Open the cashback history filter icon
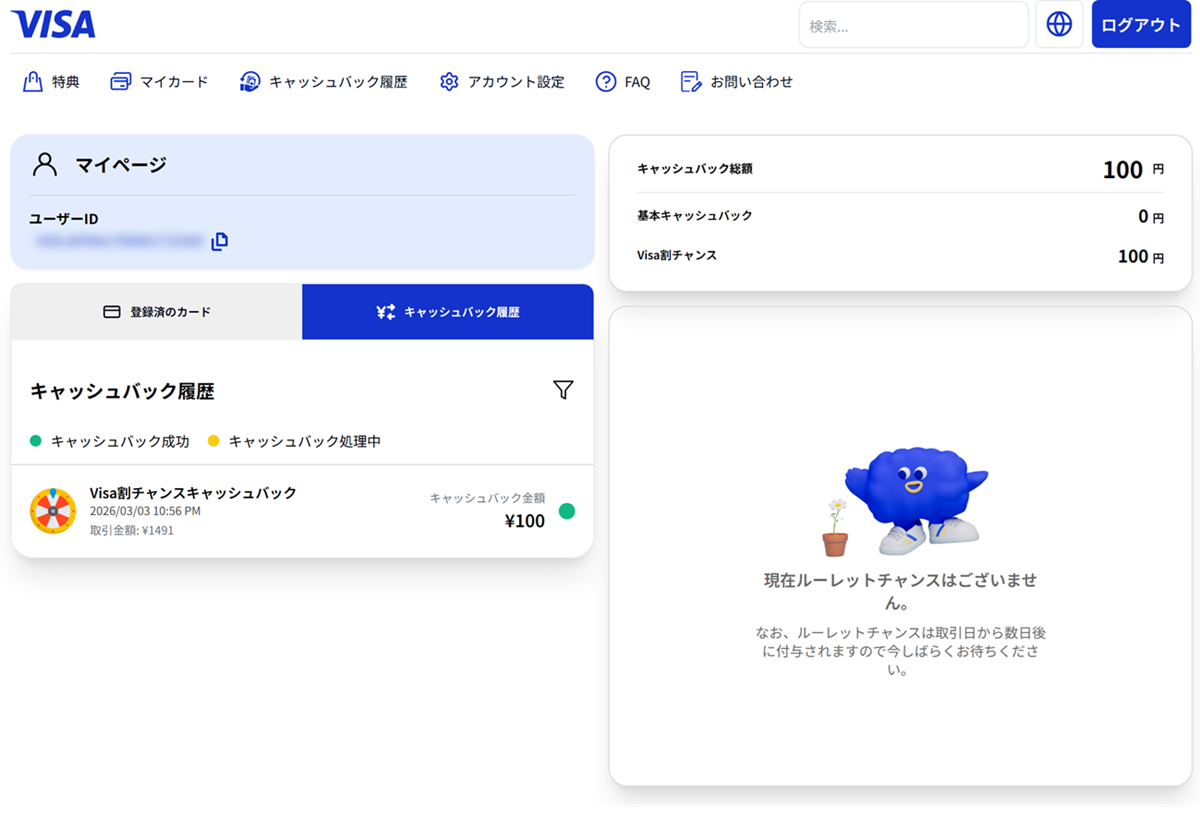1200x814 pixels. tap(563, 390)
